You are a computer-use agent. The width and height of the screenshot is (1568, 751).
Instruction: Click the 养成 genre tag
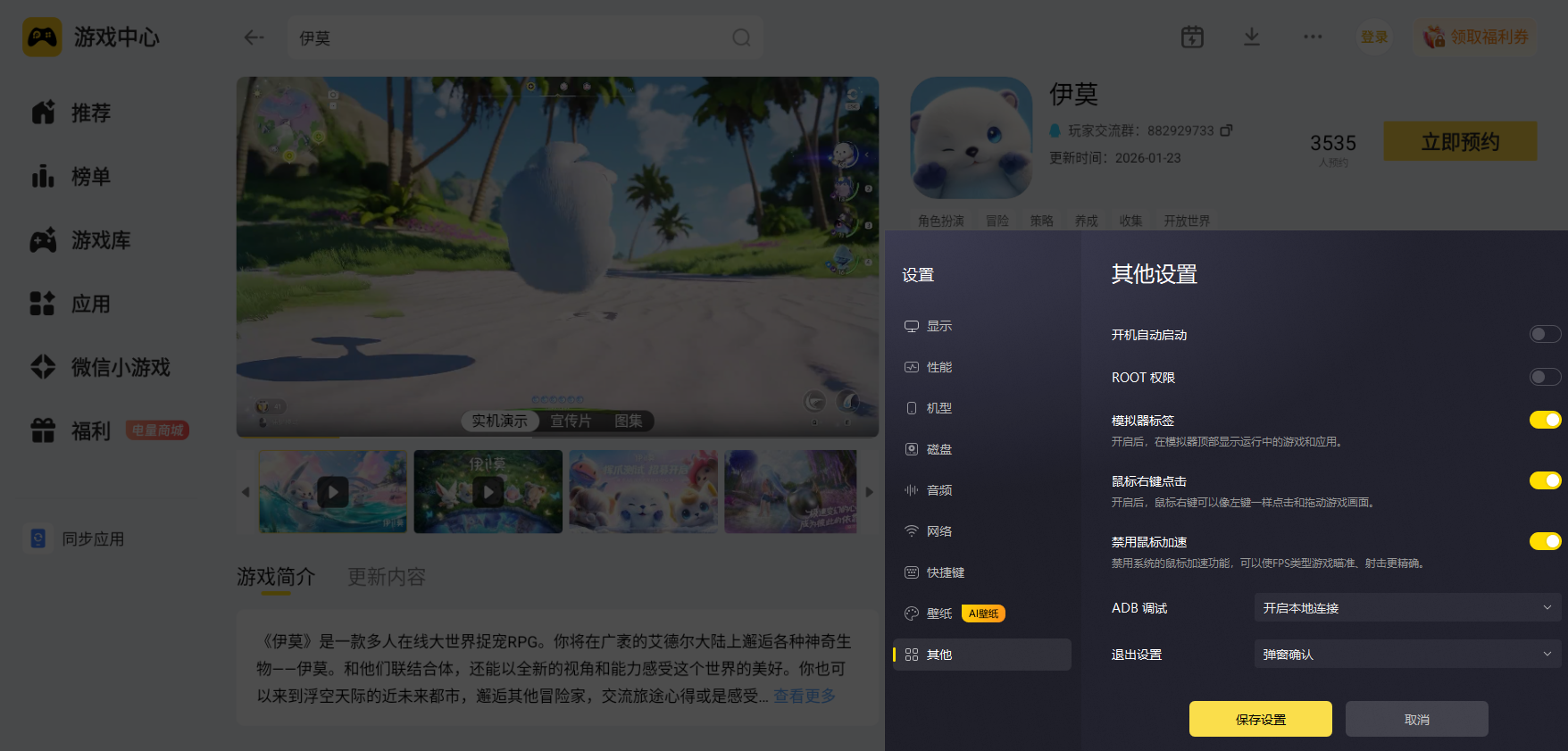click(x=1087, y=221)
